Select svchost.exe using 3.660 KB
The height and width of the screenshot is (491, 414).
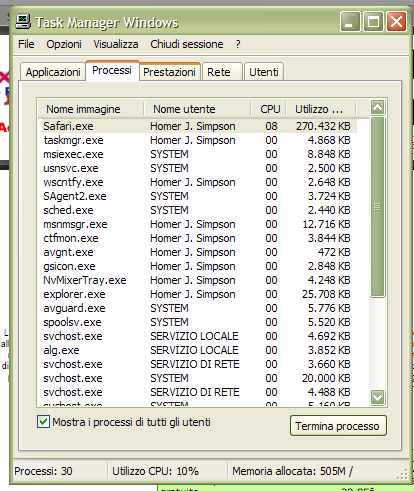coord(199,364)
